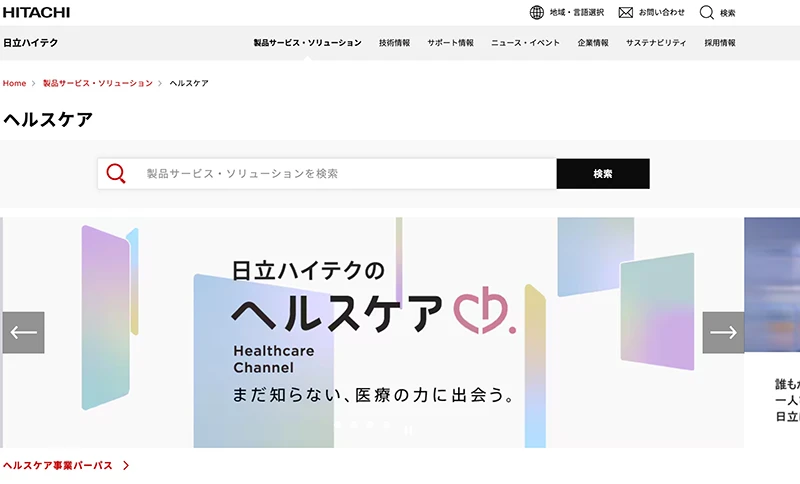The image size is (800, 484).
Task: Click the magnifier icon in the header
Action: click(707, 12)
